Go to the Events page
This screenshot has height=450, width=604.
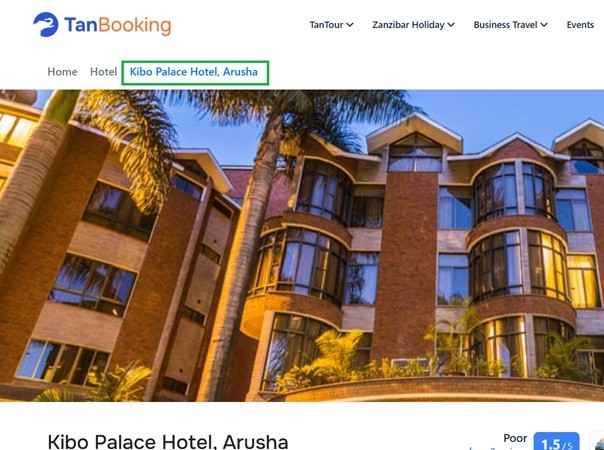pyautogui.click(x=580, y=25)
